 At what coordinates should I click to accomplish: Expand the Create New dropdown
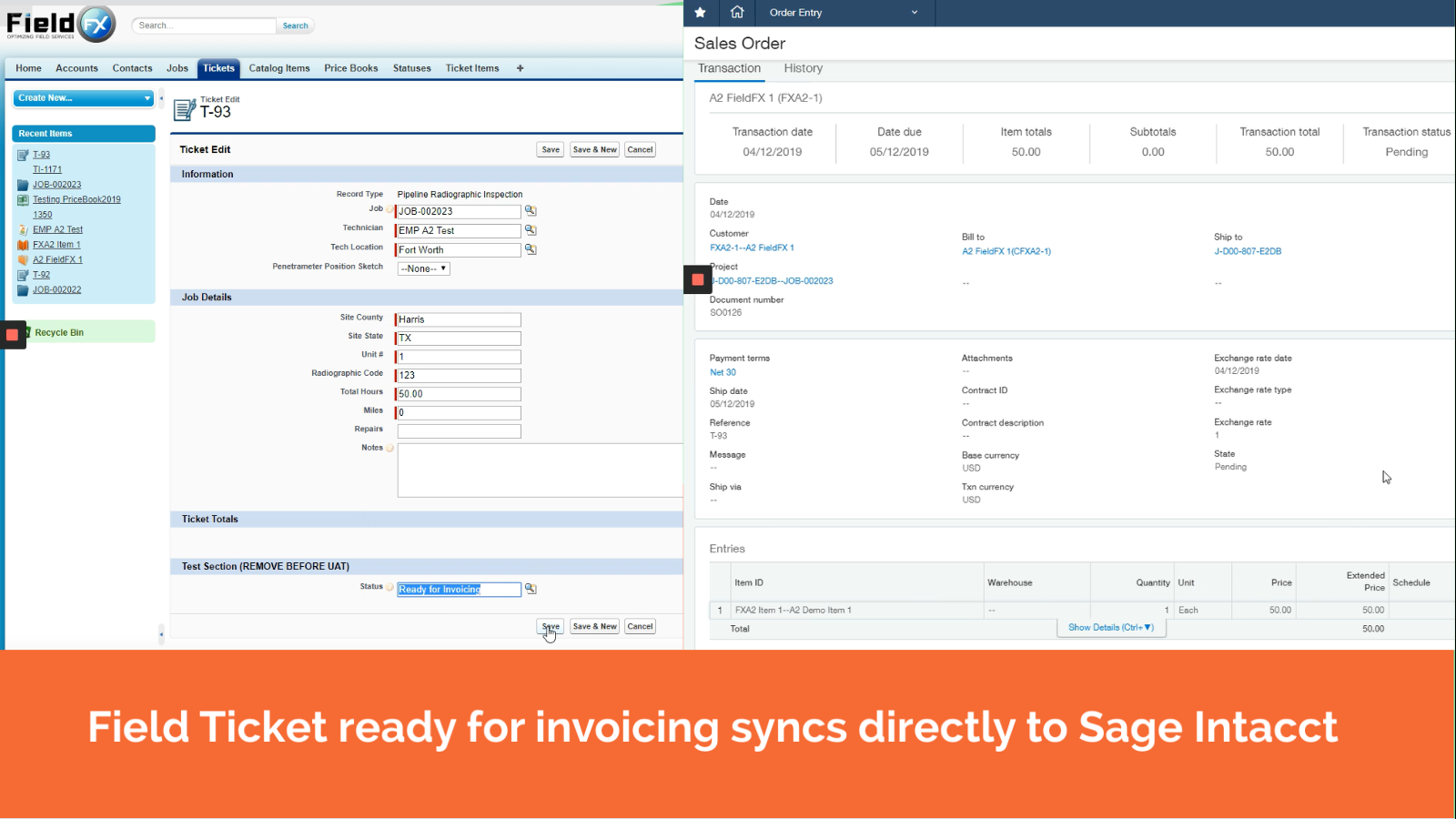coord(147,98)
